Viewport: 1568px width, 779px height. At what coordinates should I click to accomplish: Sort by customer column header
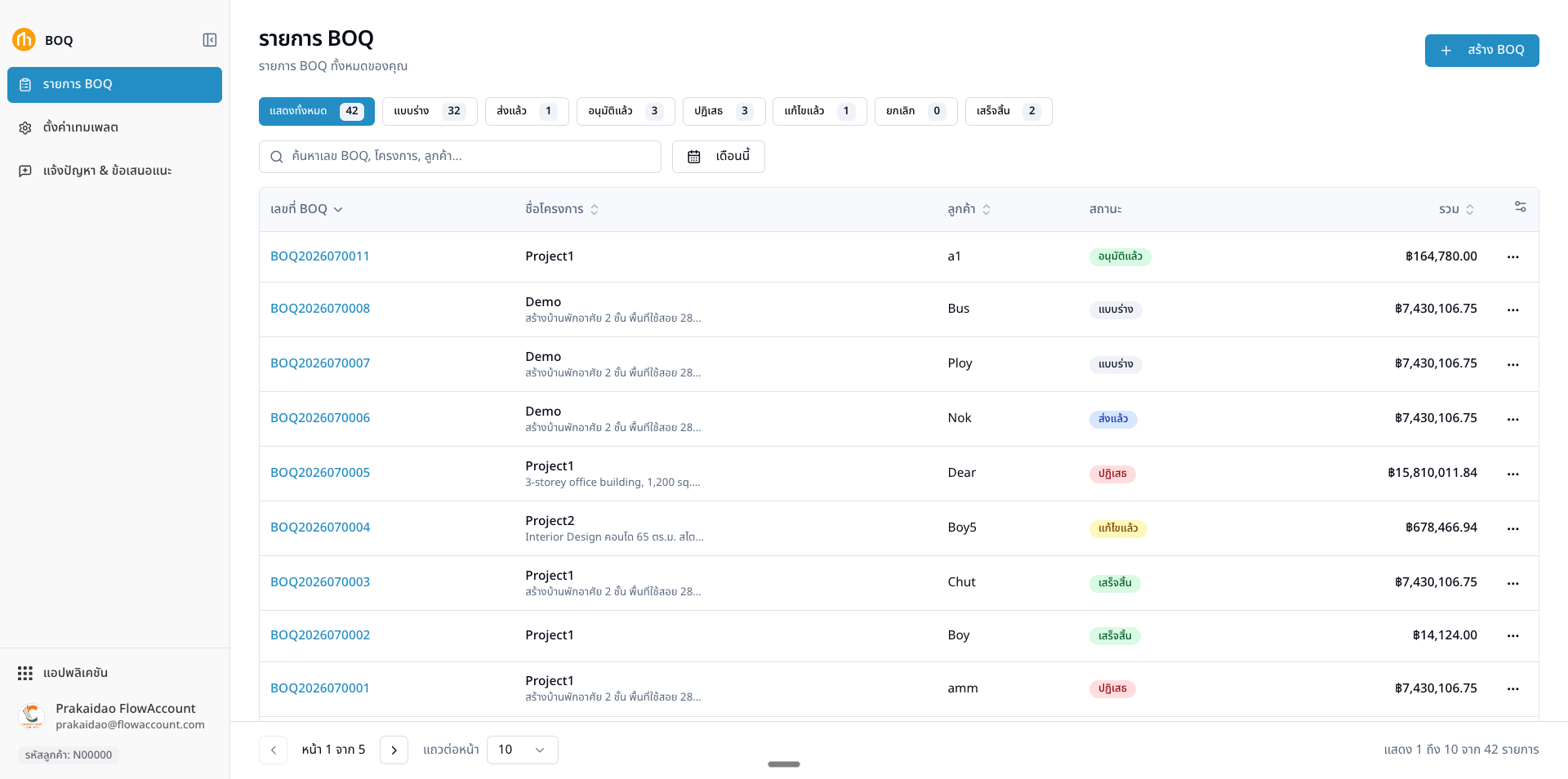pos(969,210)
